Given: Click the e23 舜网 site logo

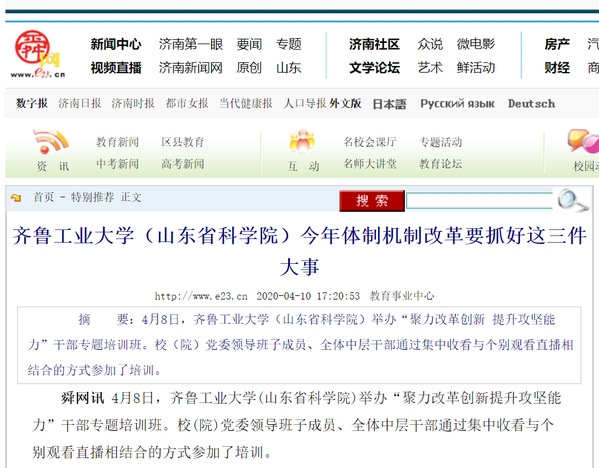Looking at the screenshot, I should coord(38,54).
